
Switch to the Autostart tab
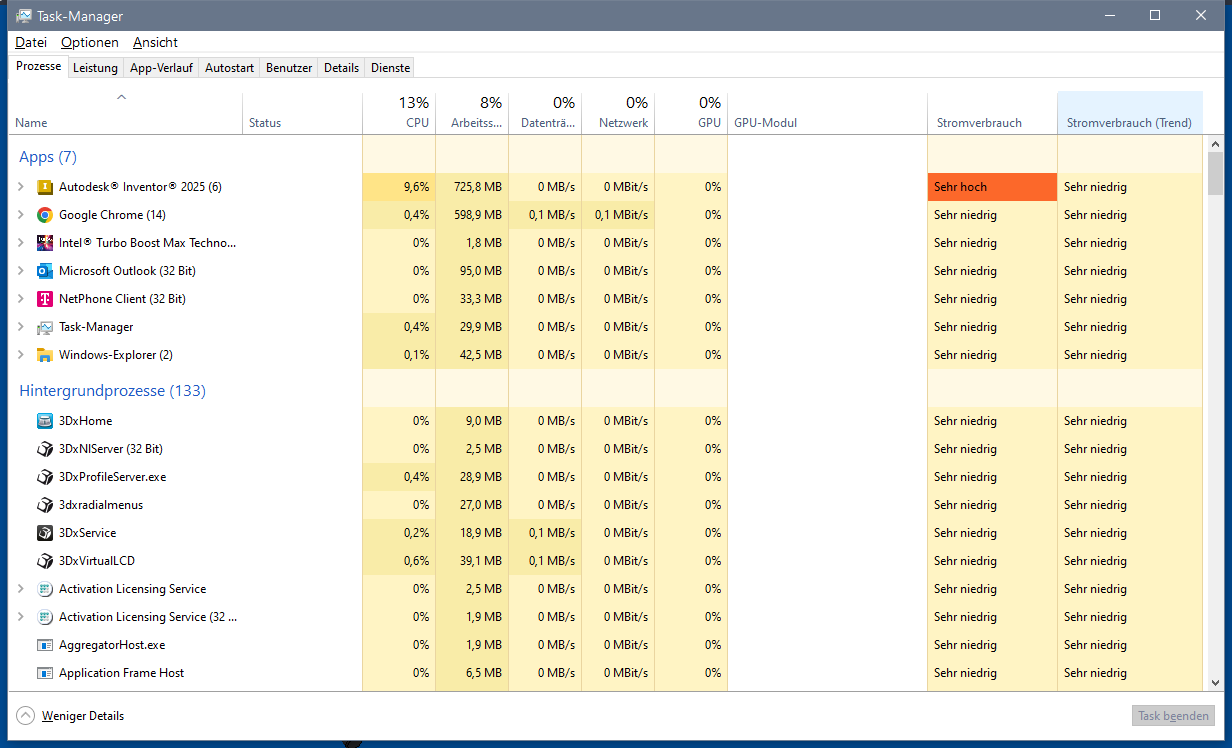[229, 68]
